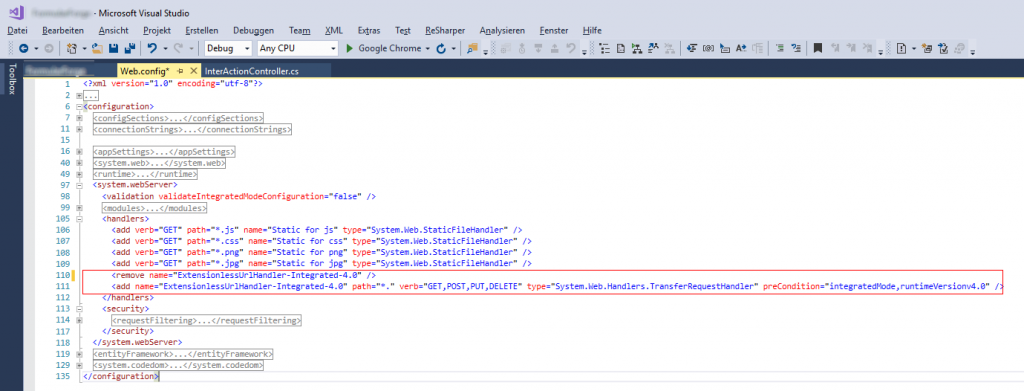Open the Datei menu
1024x391 pixels.
tap(18, 30)
